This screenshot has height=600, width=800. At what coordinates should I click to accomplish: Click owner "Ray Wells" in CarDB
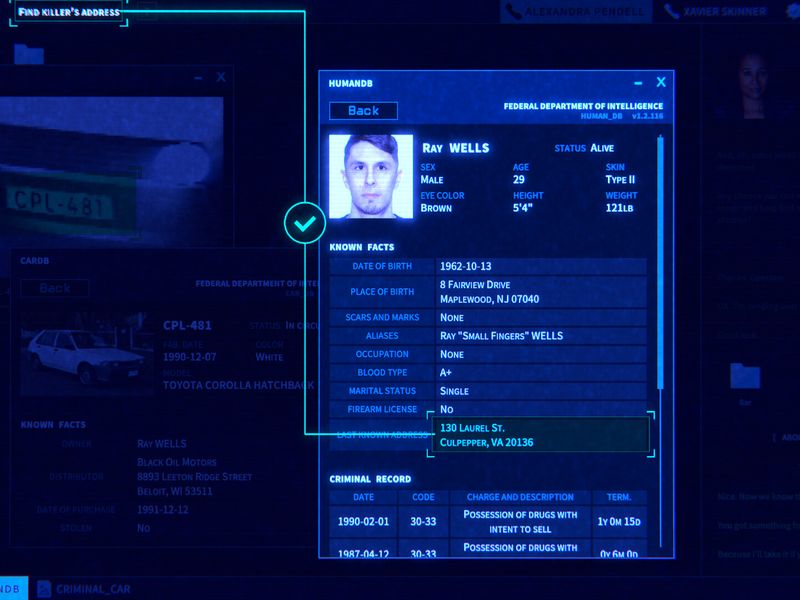[162, 444]
